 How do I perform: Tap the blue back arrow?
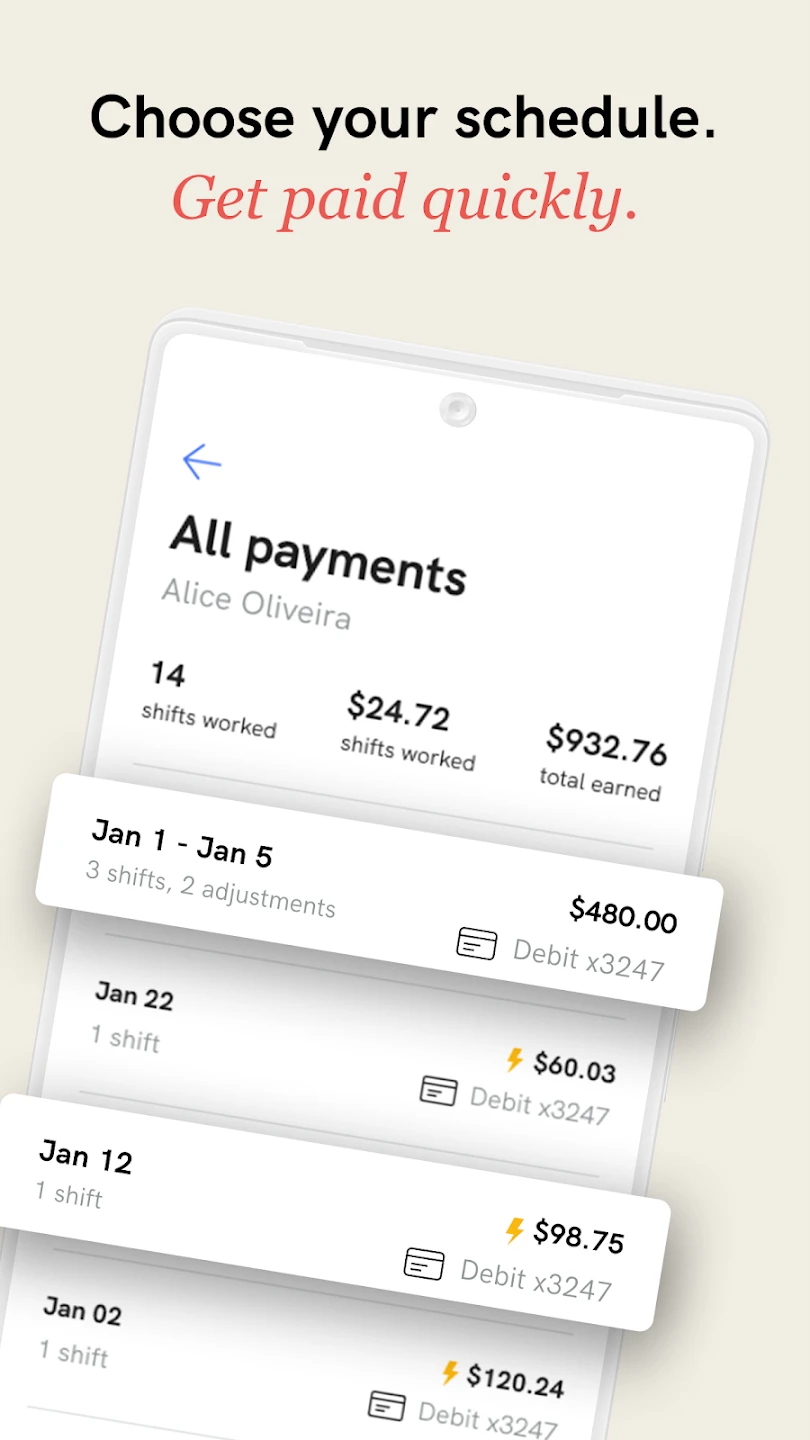point(201,461)
